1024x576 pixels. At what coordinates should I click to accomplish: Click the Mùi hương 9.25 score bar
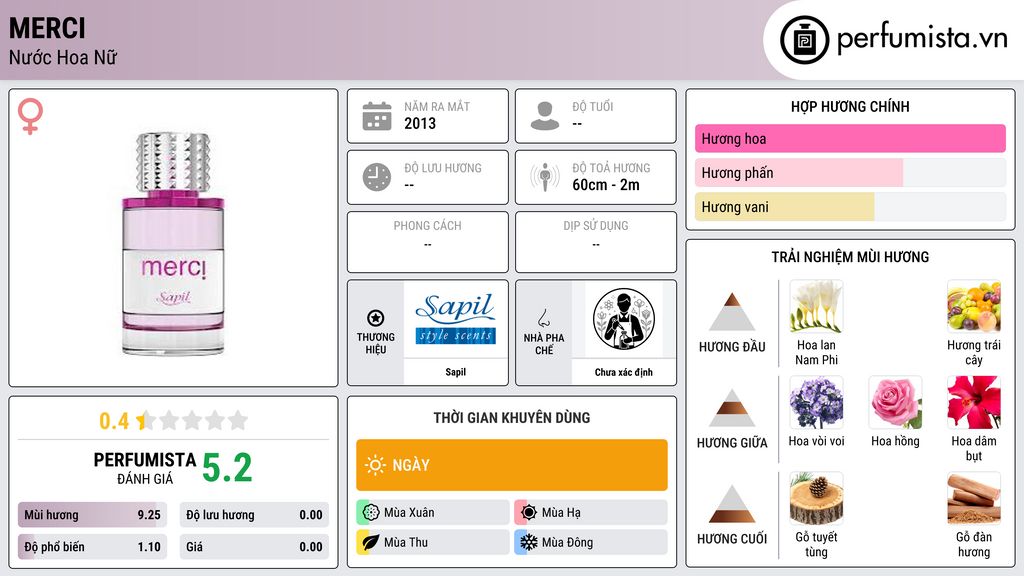92,515
